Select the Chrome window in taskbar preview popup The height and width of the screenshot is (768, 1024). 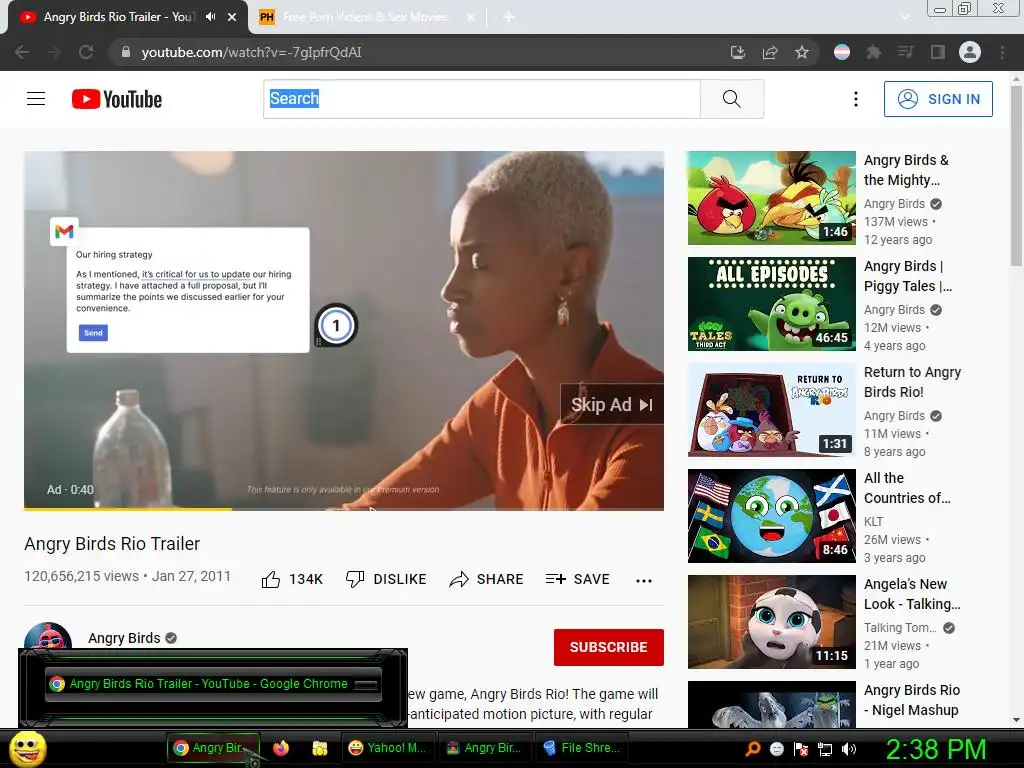(x=213, y=684)
